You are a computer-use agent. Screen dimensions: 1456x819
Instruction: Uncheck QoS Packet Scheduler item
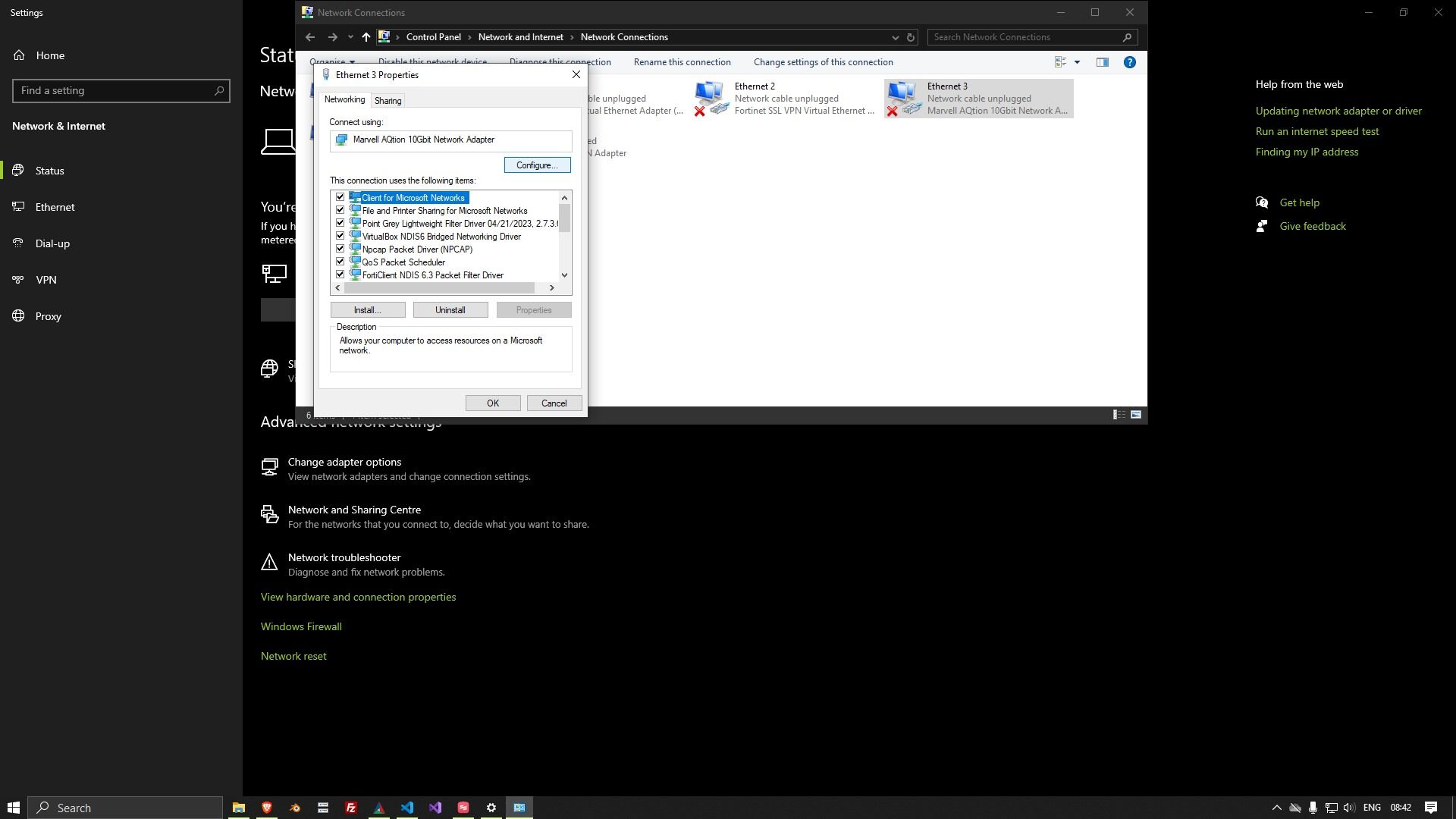[340, 262]
